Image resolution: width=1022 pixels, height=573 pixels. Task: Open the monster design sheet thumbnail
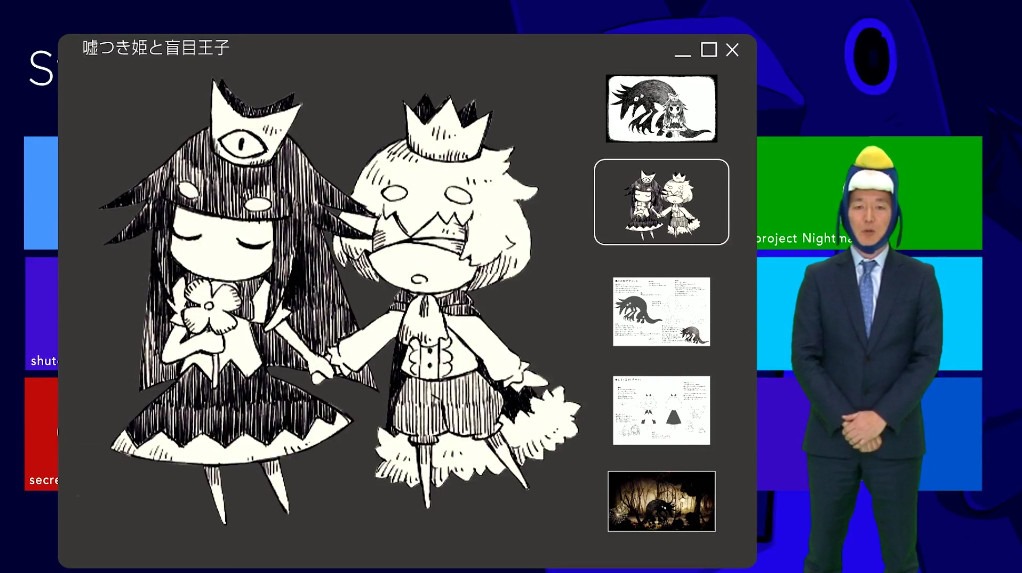[661, 312]
